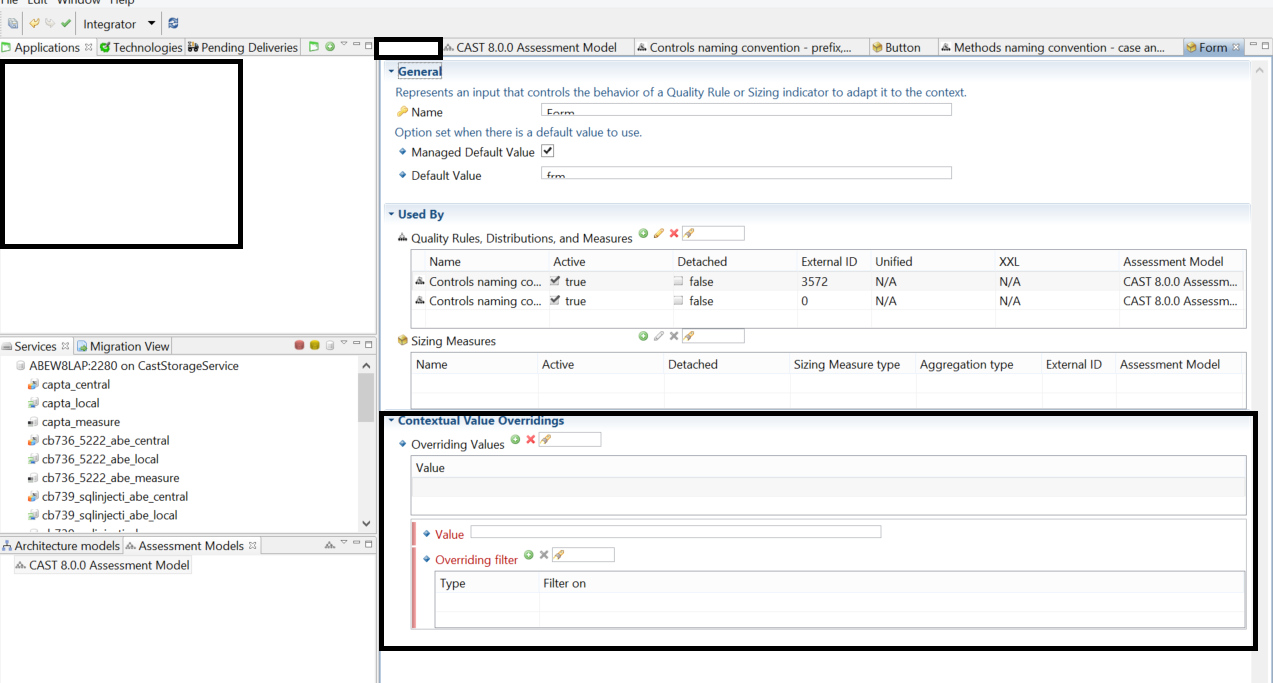This screenshot has height=683, width=1273.
Task: Toggle Active checkbox in External ID 3572 row
Action: 556,281
